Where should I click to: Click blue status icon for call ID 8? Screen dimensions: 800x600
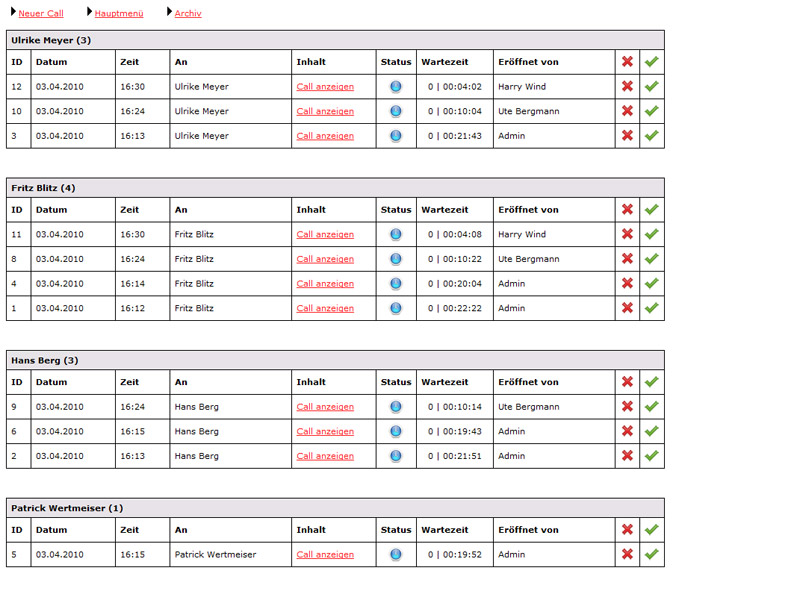[396, 259]
